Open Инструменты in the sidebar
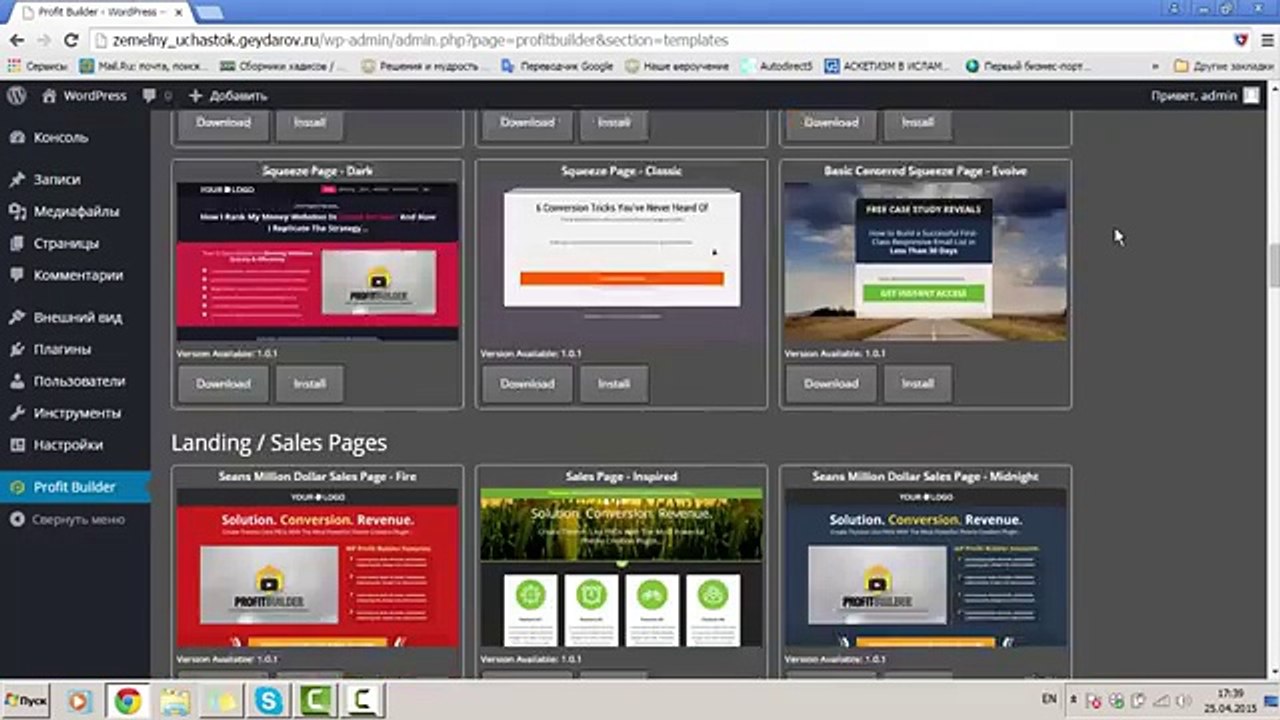This screenshot has height=720, width=1280. tap(75, 413)
